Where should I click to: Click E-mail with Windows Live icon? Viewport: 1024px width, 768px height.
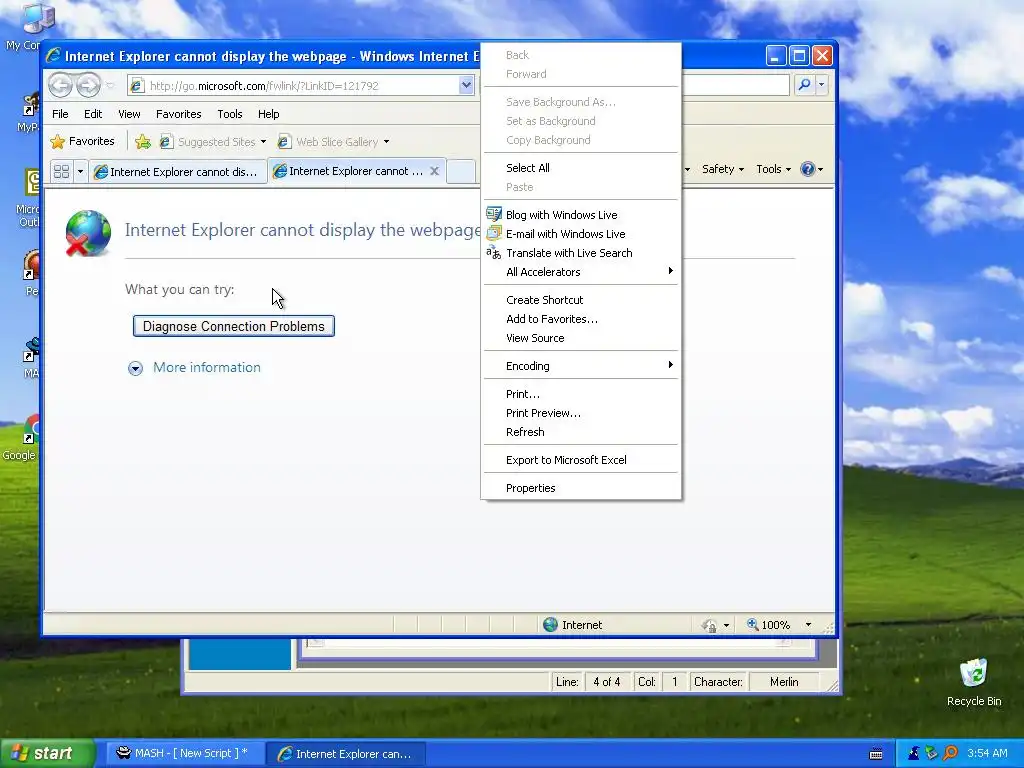tap(494, 233)
